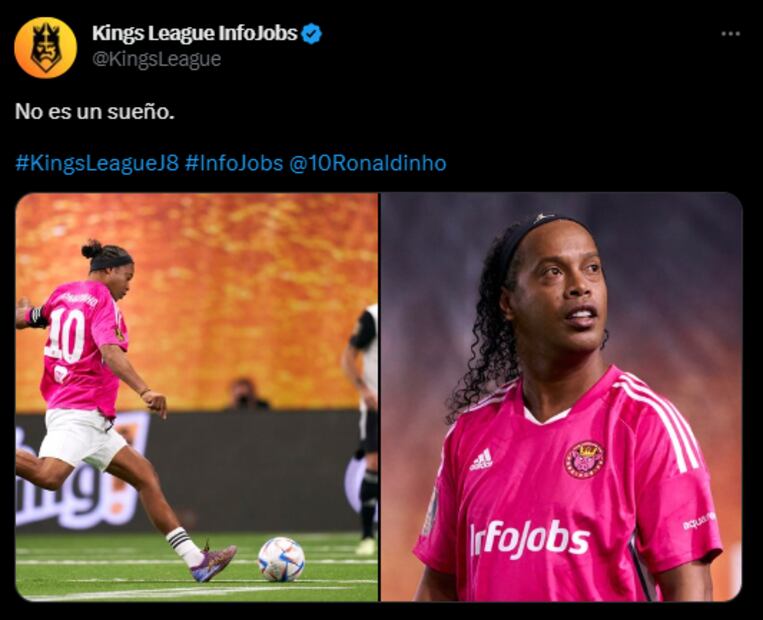This screenshot has width=763, height=620.
Task: Open the three-dot more options menu
Action: pyautogui.click(x=730, y=34)
